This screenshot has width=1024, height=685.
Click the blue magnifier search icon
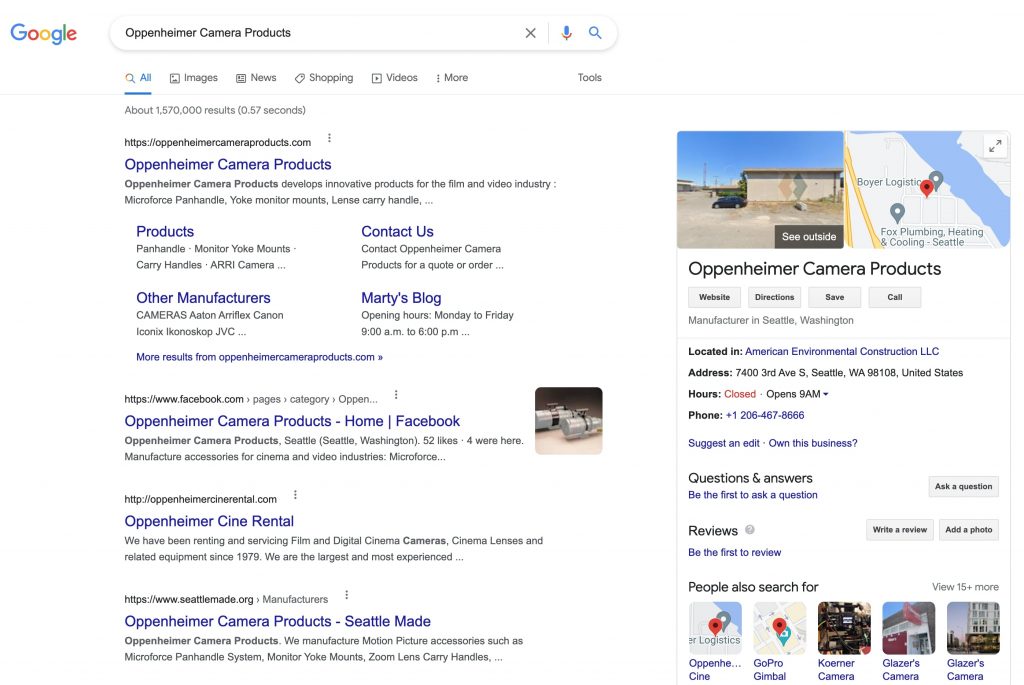tap(595, 33)
